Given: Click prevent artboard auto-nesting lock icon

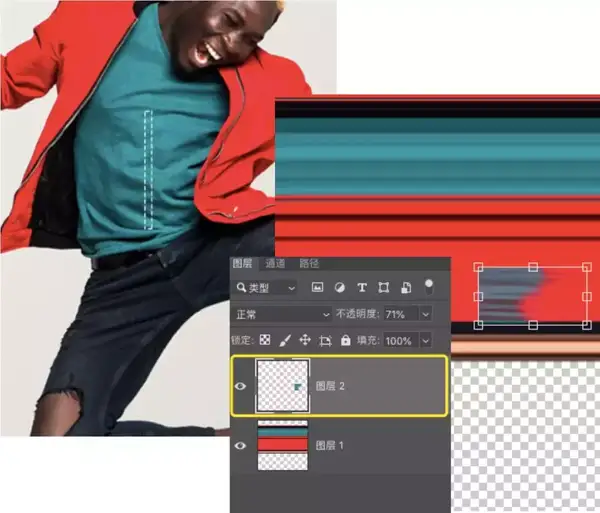Looking at the screenshot, I should click(x=325, y=340).
